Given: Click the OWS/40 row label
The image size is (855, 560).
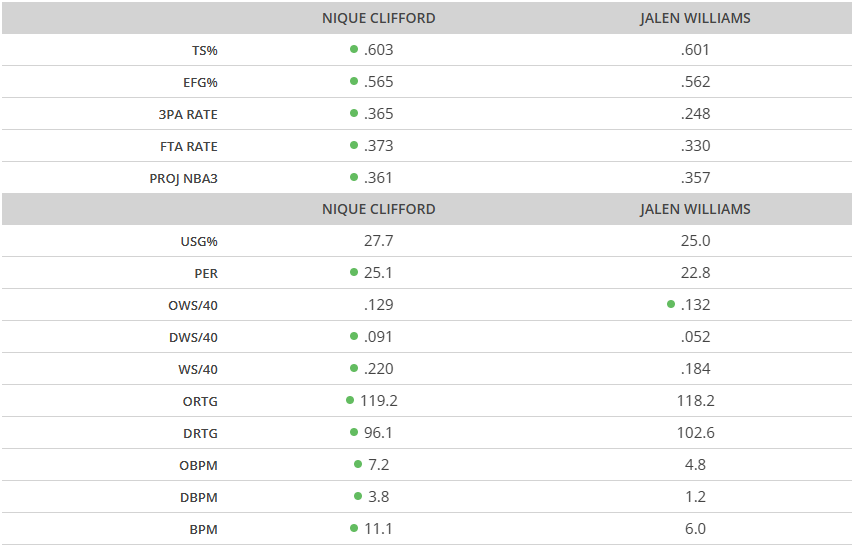Looking at the screenshot, I should [193, 306].
